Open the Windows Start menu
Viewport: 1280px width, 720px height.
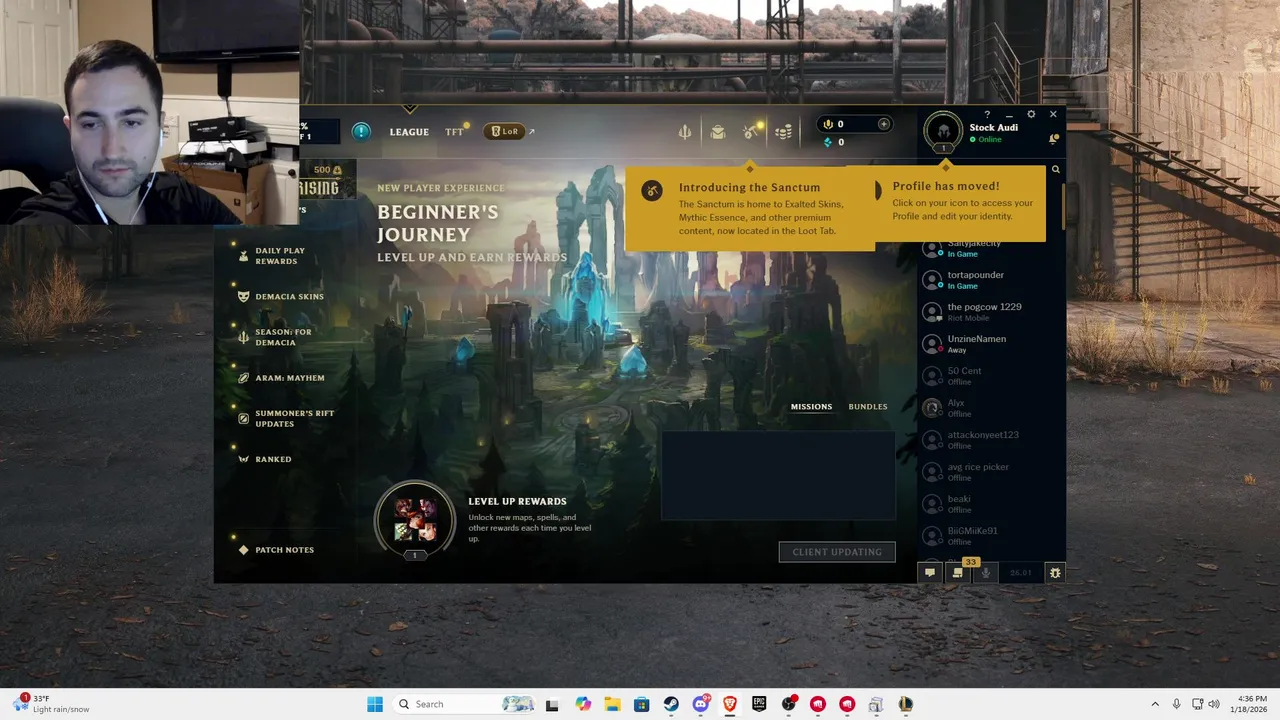375,704
